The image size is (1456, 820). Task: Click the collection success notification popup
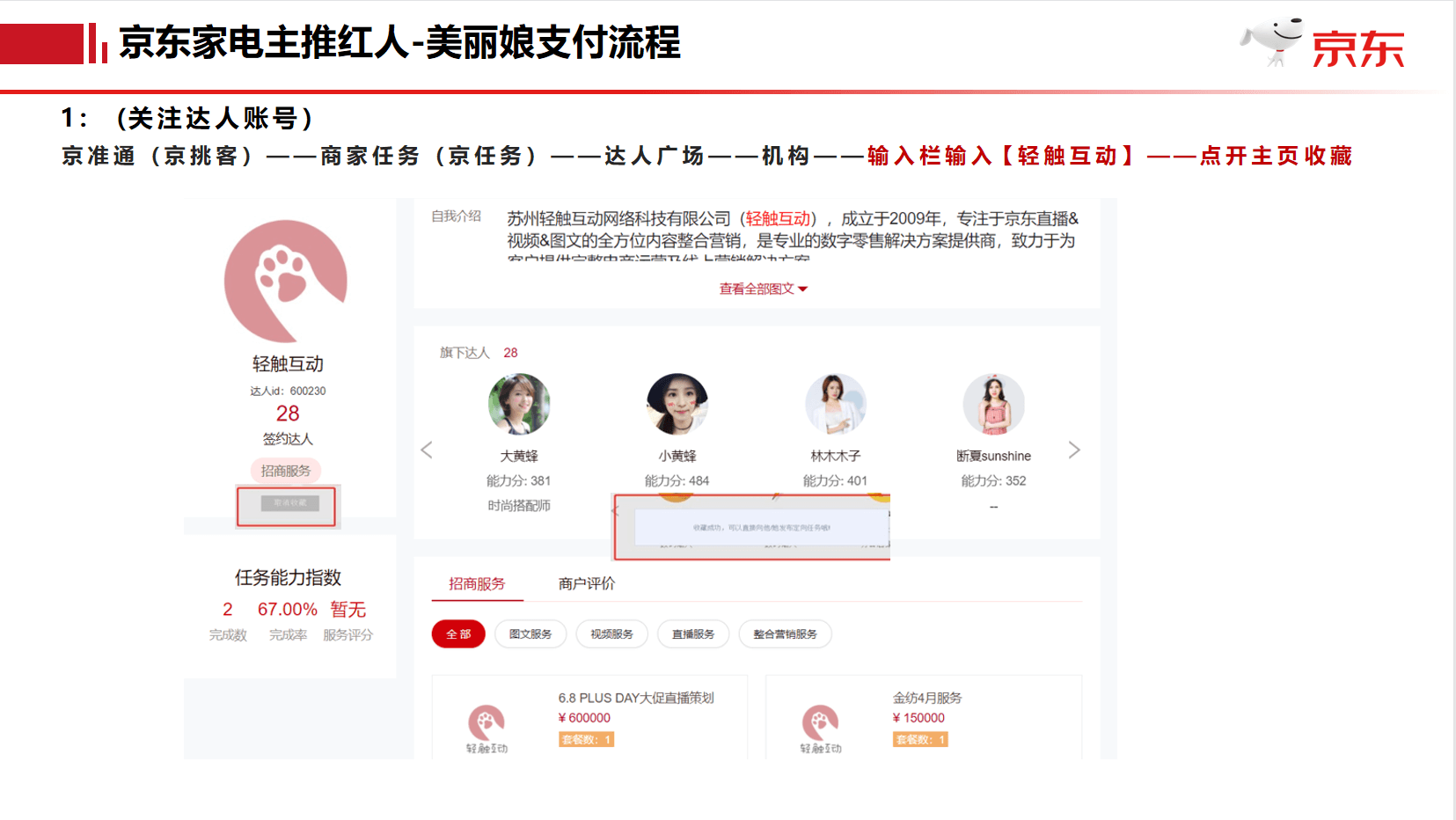(x=761, y=528)
